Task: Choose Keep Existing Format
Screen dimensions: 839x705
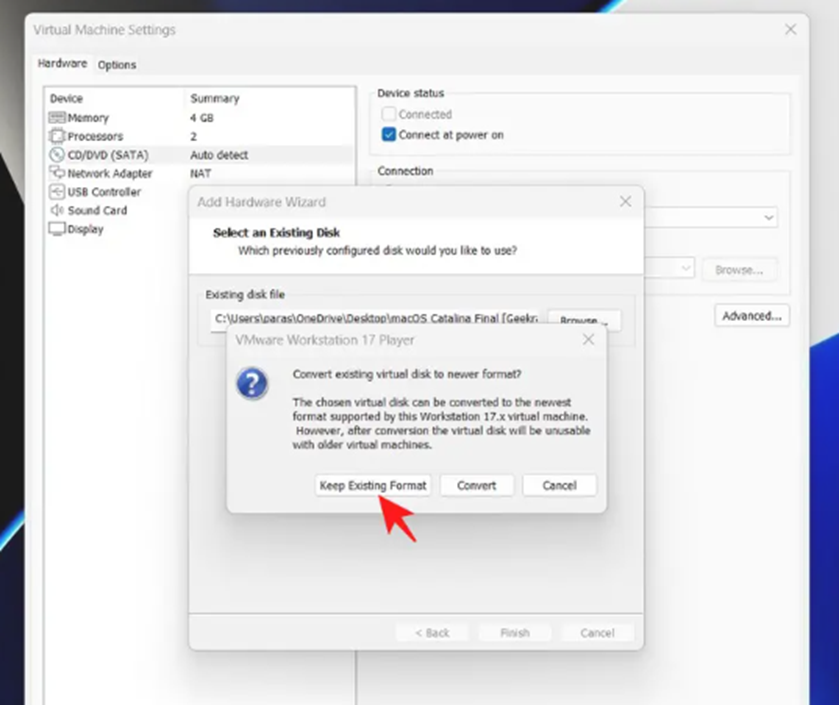Action: (x=373, y=486)
